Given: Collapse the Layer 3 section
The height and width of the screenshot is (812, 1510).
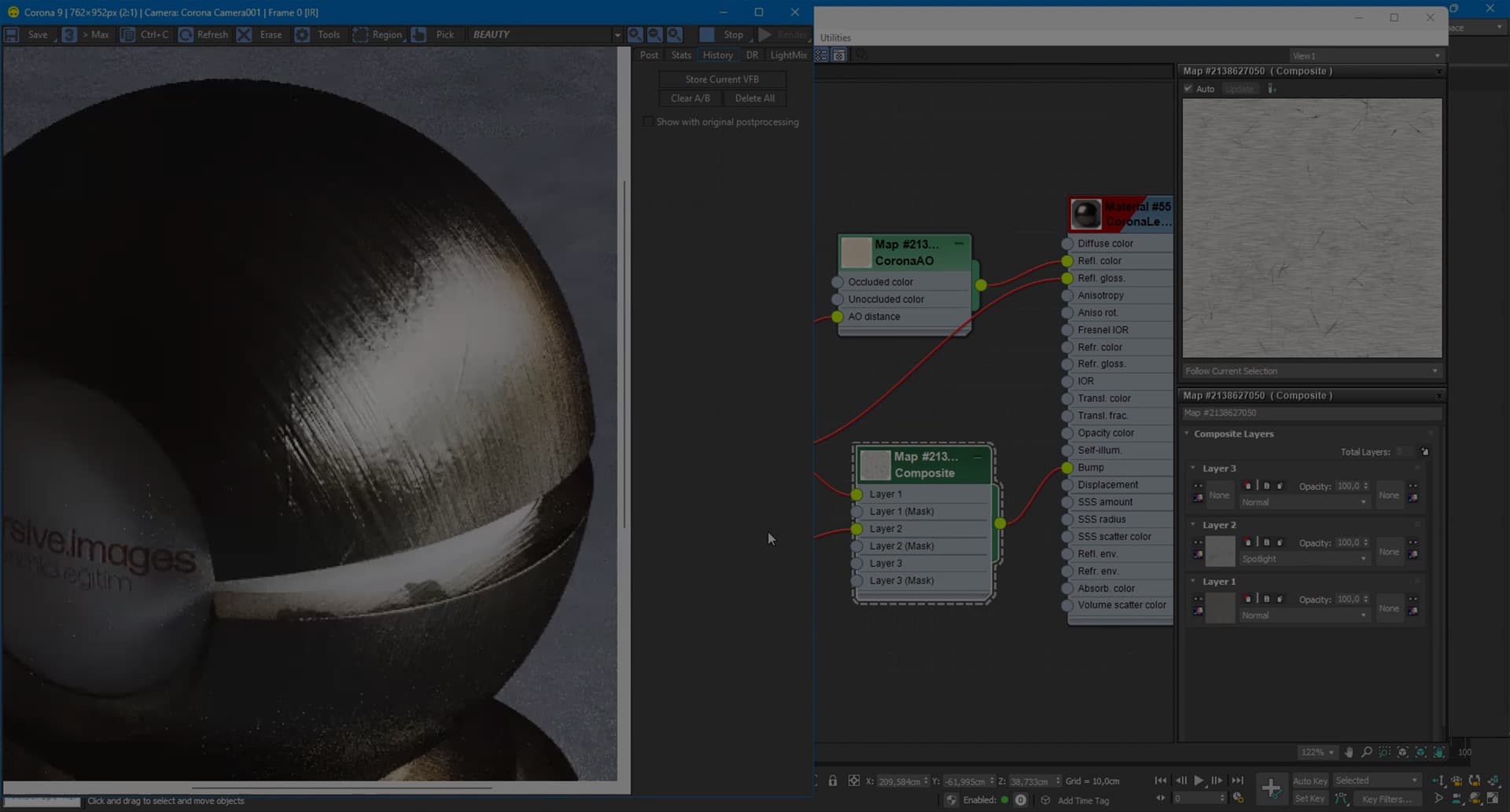Looking at the screenshot, I should tap(1193, 468).
